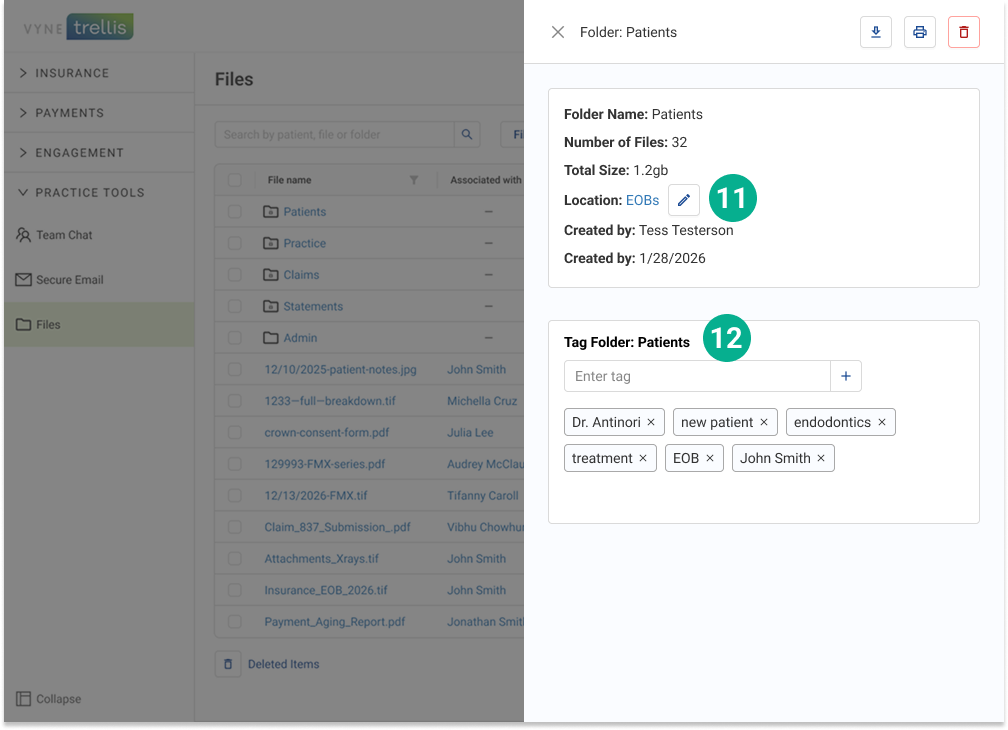Click the search magnifier icon

point(467,134)
